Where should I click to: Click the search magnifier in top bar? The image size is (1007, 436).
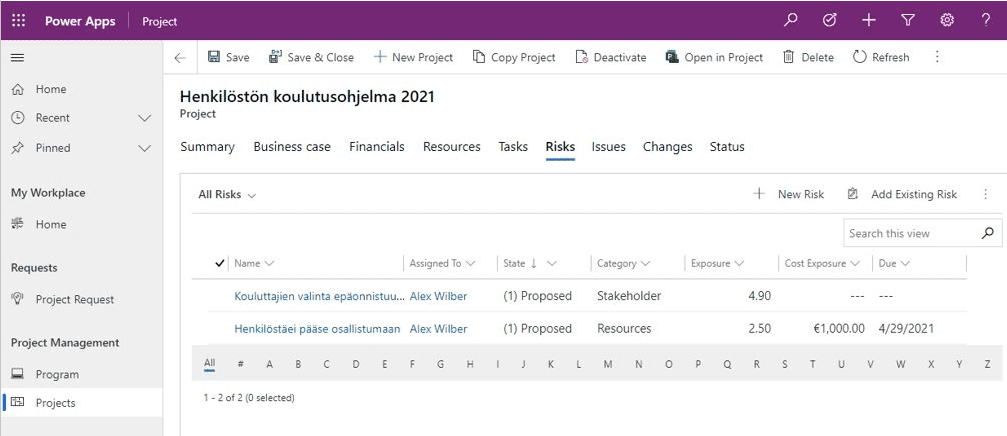click(791, 20)
